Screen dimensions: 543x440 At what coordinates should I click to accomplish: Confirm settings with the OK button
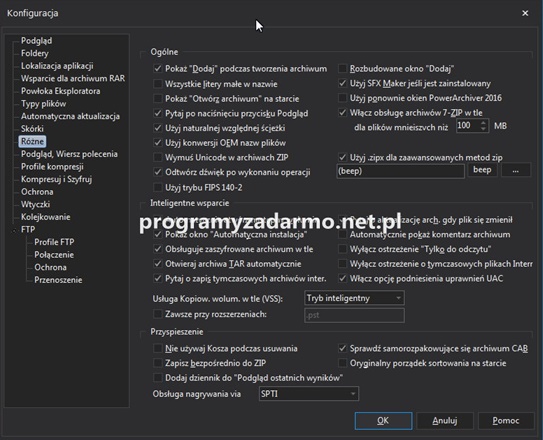pos(383,421)
